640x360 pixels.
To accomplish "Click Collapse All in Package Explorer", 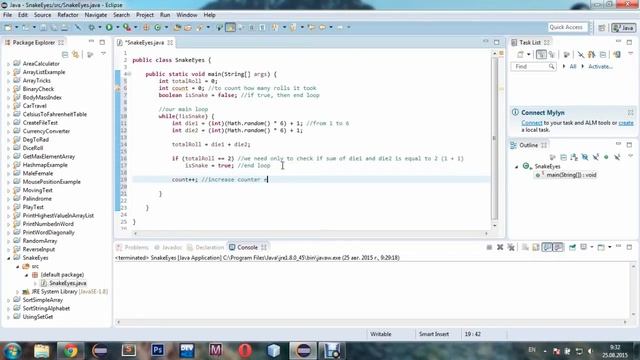I will 65,54.
